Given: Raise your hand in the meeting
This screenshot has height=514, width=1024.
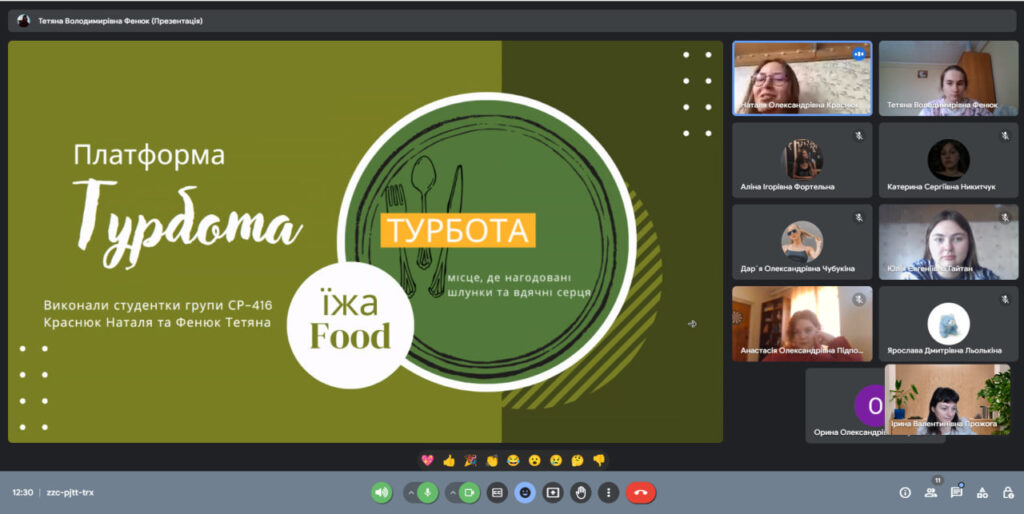Looking at the screenshot, I should [x=581, y=492].
